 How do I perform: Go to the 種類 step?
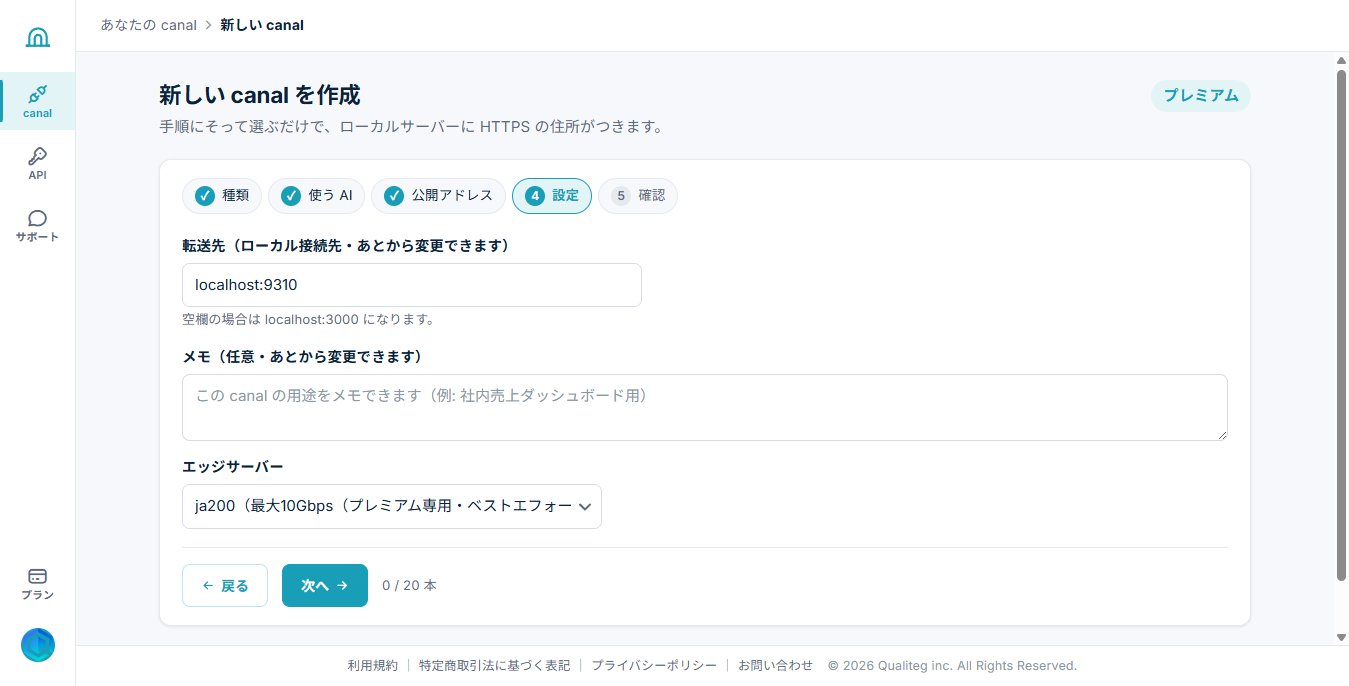(222, 196)
